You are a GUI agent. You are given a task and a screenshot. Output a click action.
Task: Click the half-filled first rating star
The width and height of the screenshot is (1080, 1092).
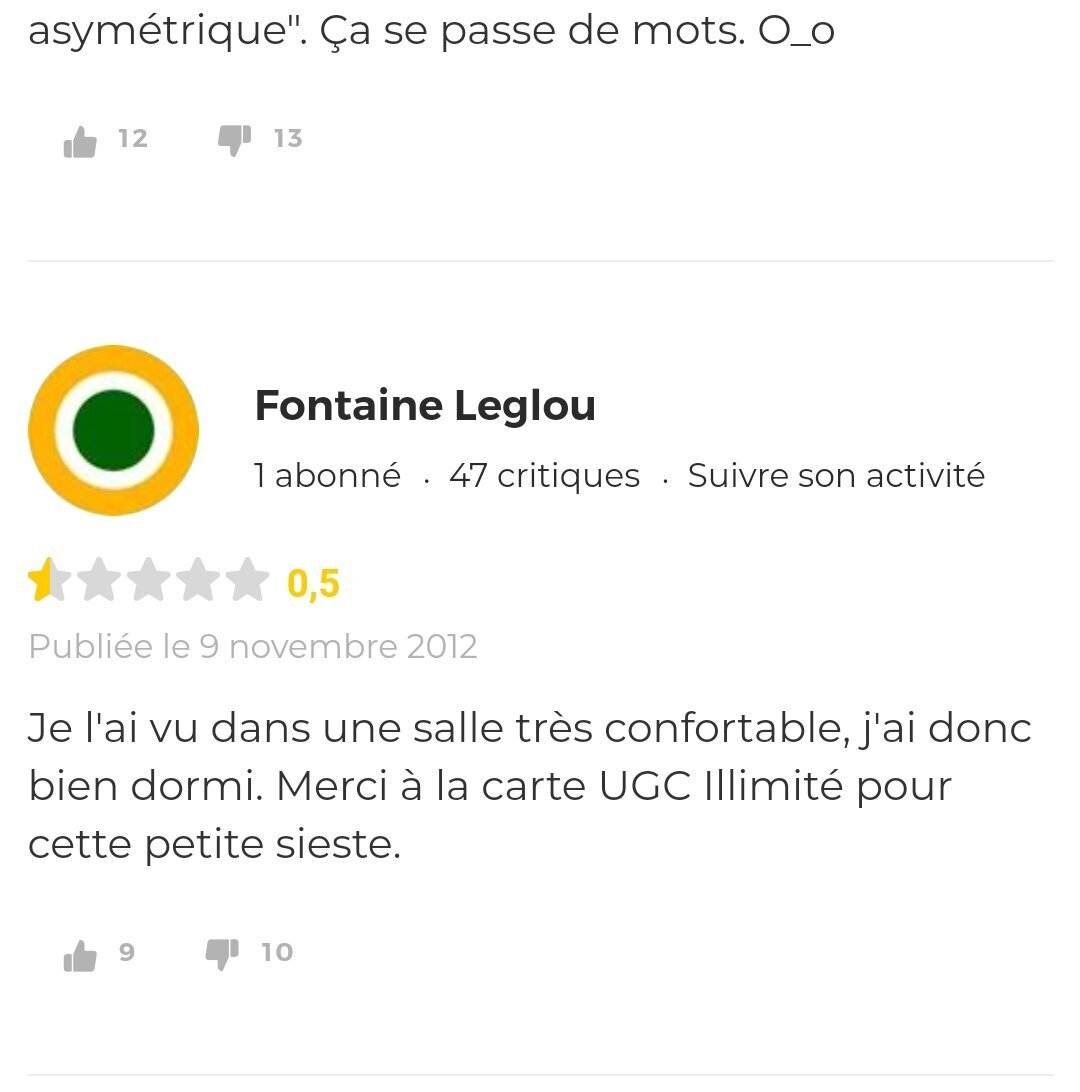coord(44,582)
